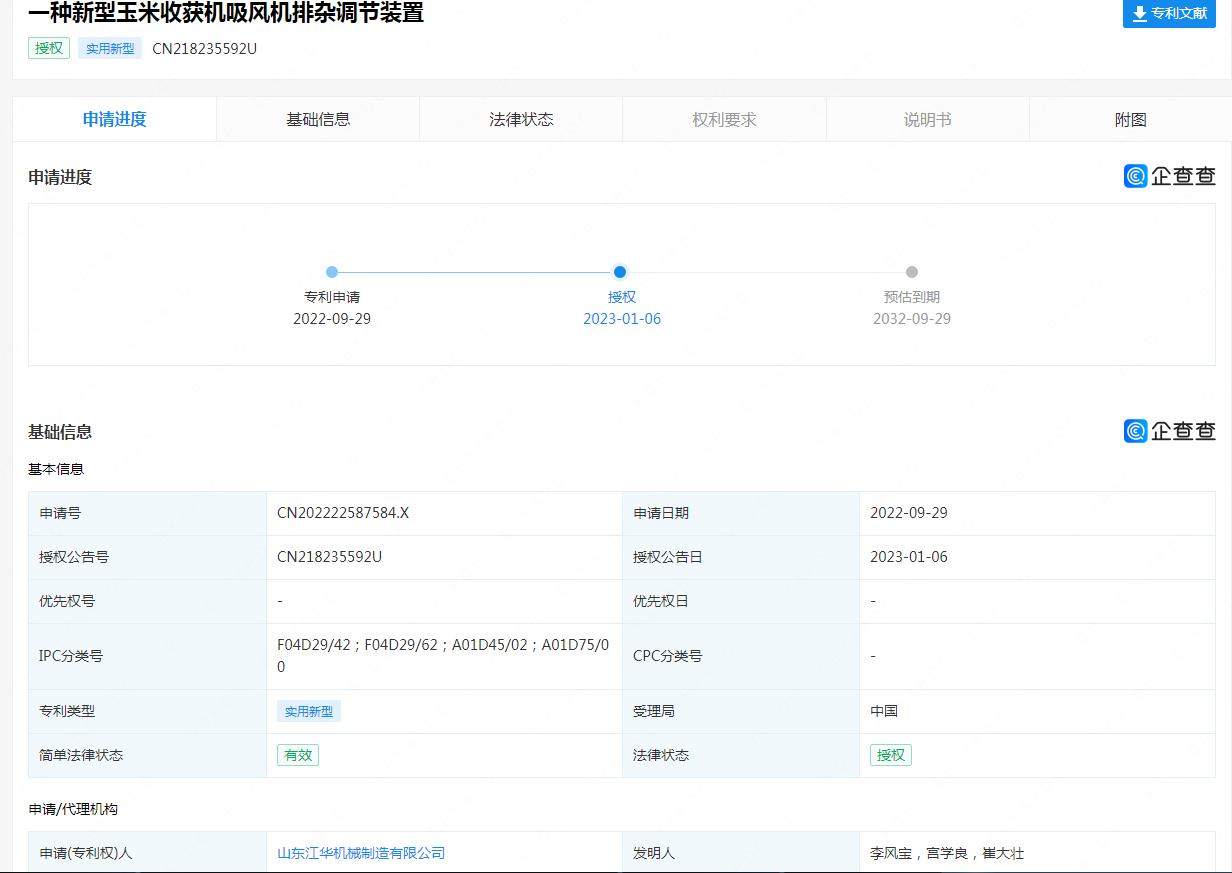Open the 基础信息 tab
The width and height of the screenshot is (1232, 873).
pos(318,119)
